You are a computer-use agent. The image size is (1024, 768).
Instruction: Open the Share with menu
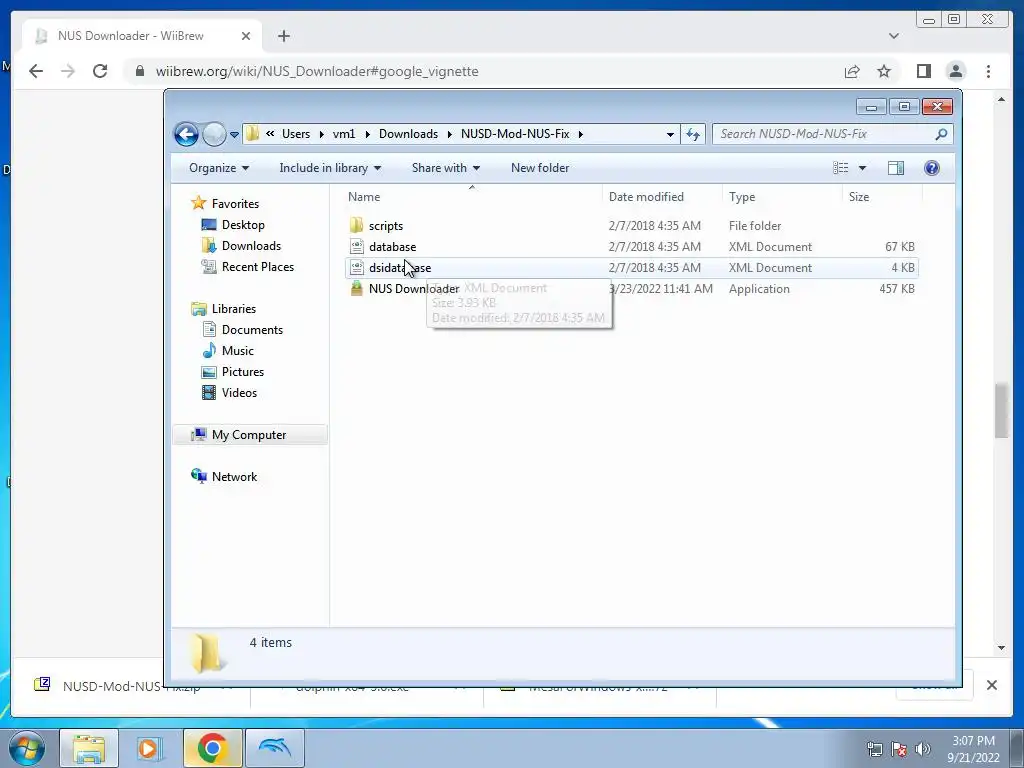[446, 168]
